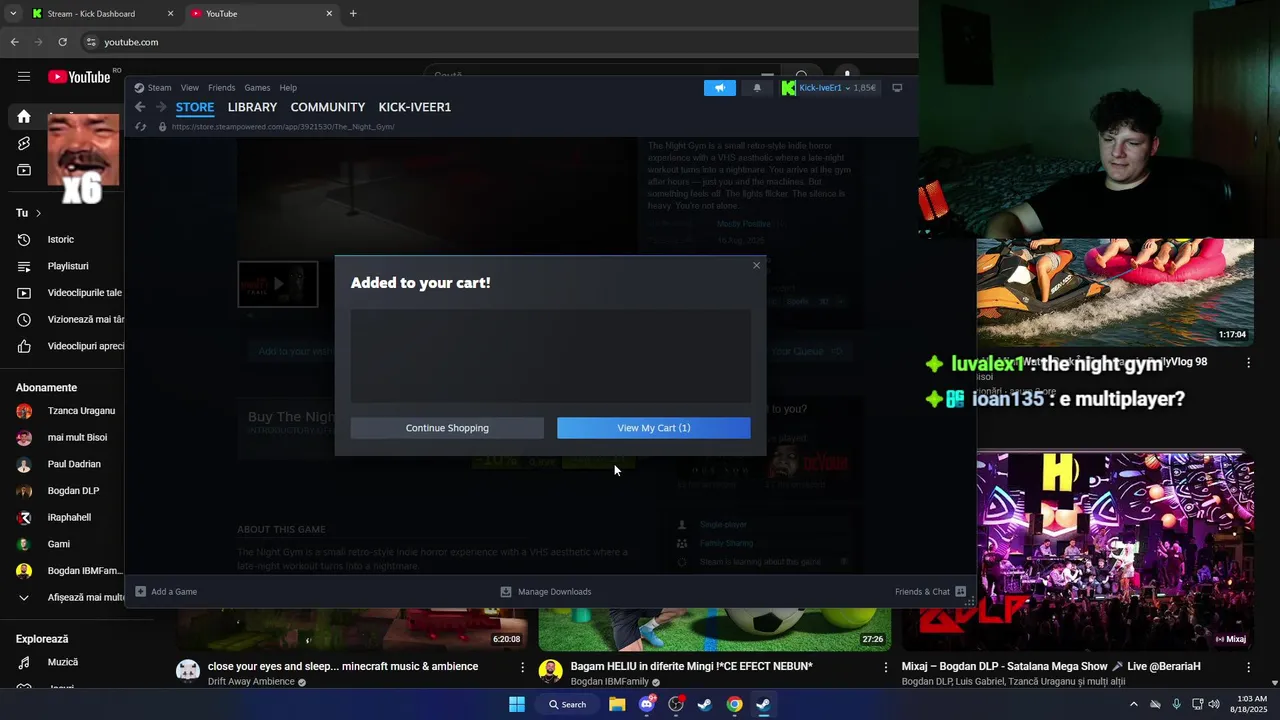Screen dimensions: 1280x720
Task: Open OBS Studio from taskbar
Action: pyautogui.click(x=676, y=704)
